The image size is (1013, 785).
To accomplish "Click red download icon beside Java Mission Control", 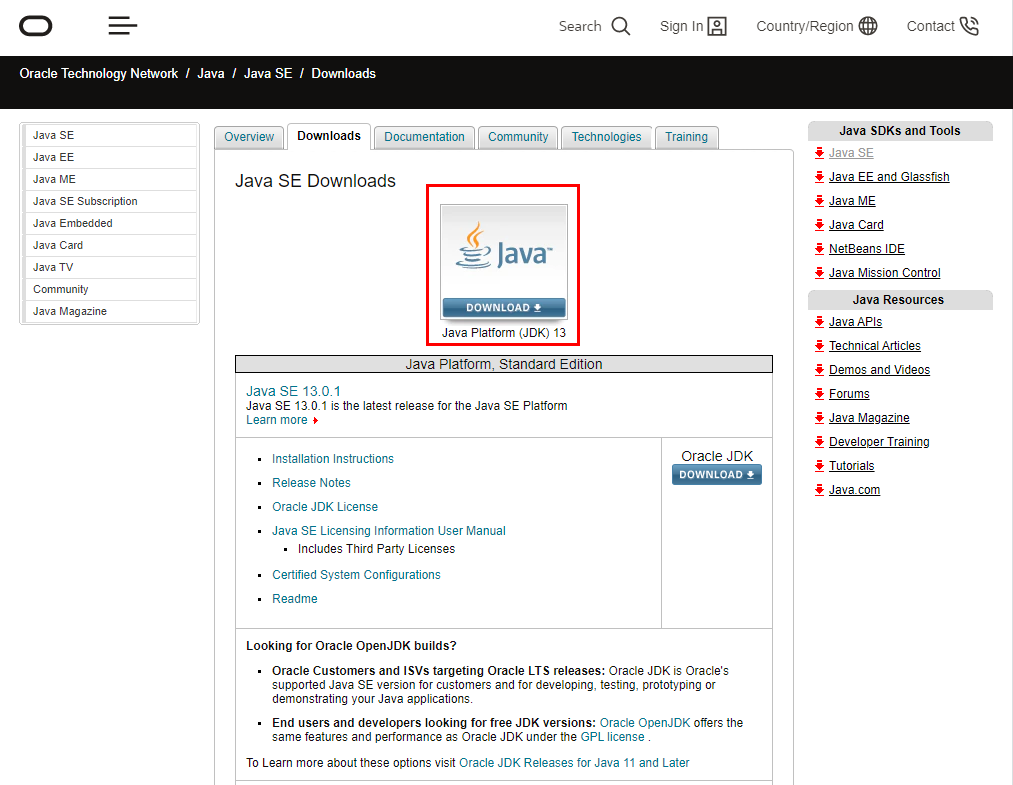I will pos(819,273).
